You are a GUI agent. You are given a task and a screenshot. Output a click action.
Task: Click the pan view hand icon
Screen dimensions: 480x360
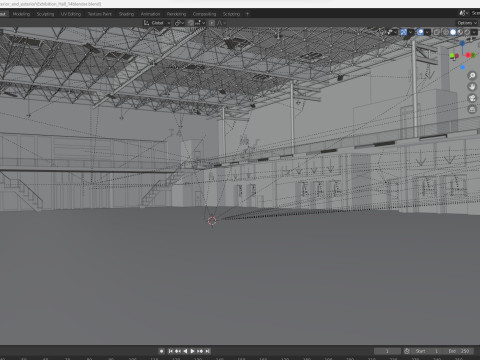472,87
